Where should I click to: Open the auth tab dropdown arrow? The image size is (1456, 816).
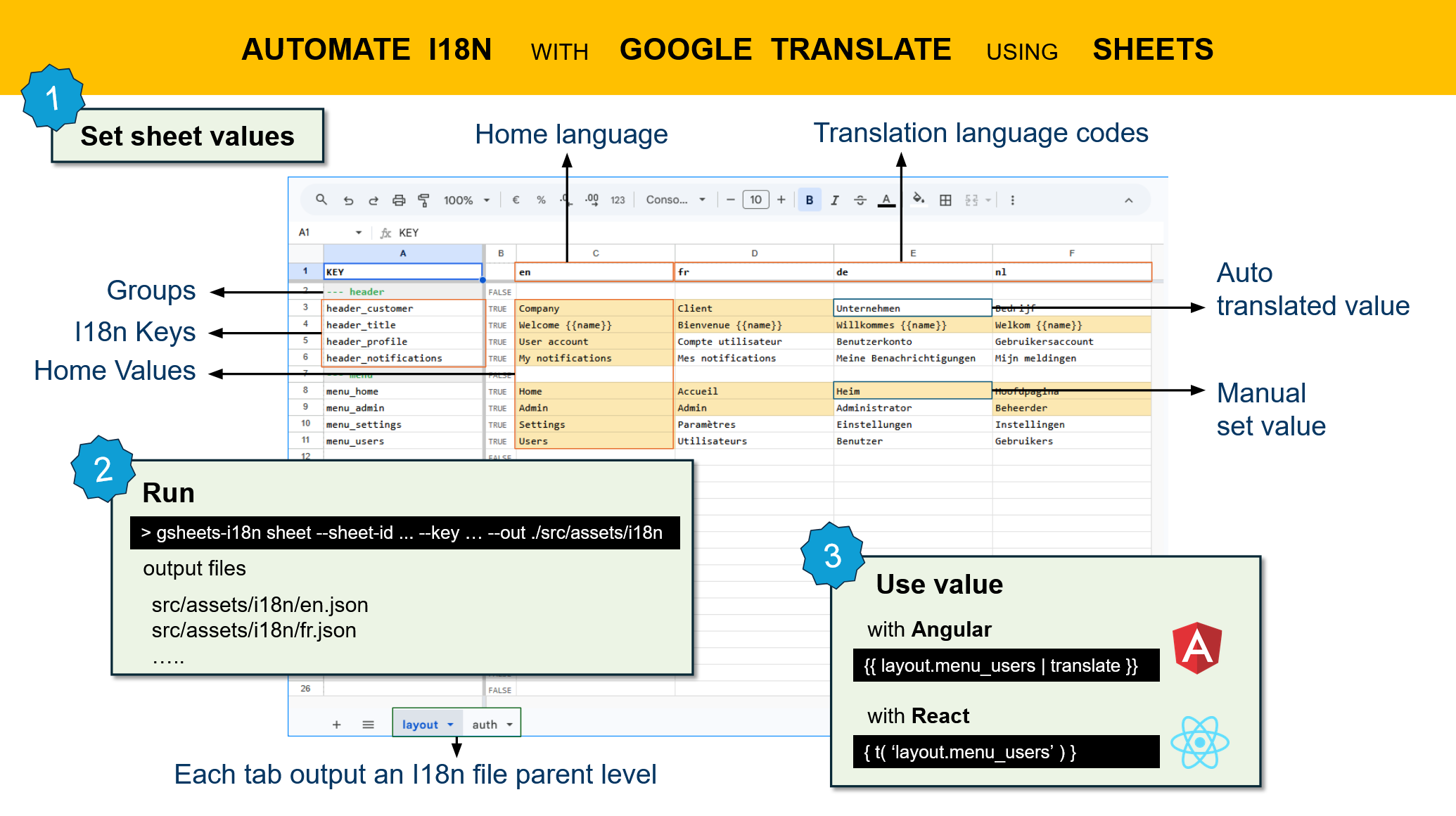(x=509, y=725)
